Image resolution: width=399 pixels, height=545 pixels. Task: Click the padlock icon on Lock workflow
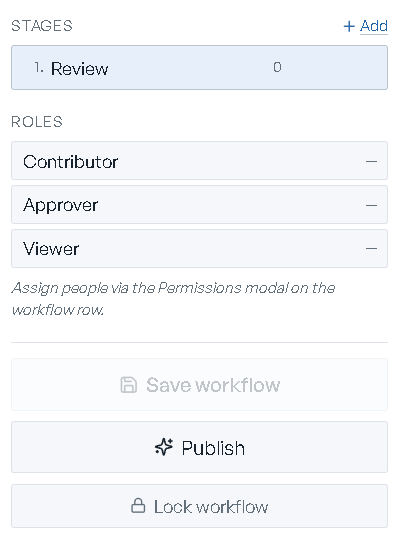tap(138, 506)
